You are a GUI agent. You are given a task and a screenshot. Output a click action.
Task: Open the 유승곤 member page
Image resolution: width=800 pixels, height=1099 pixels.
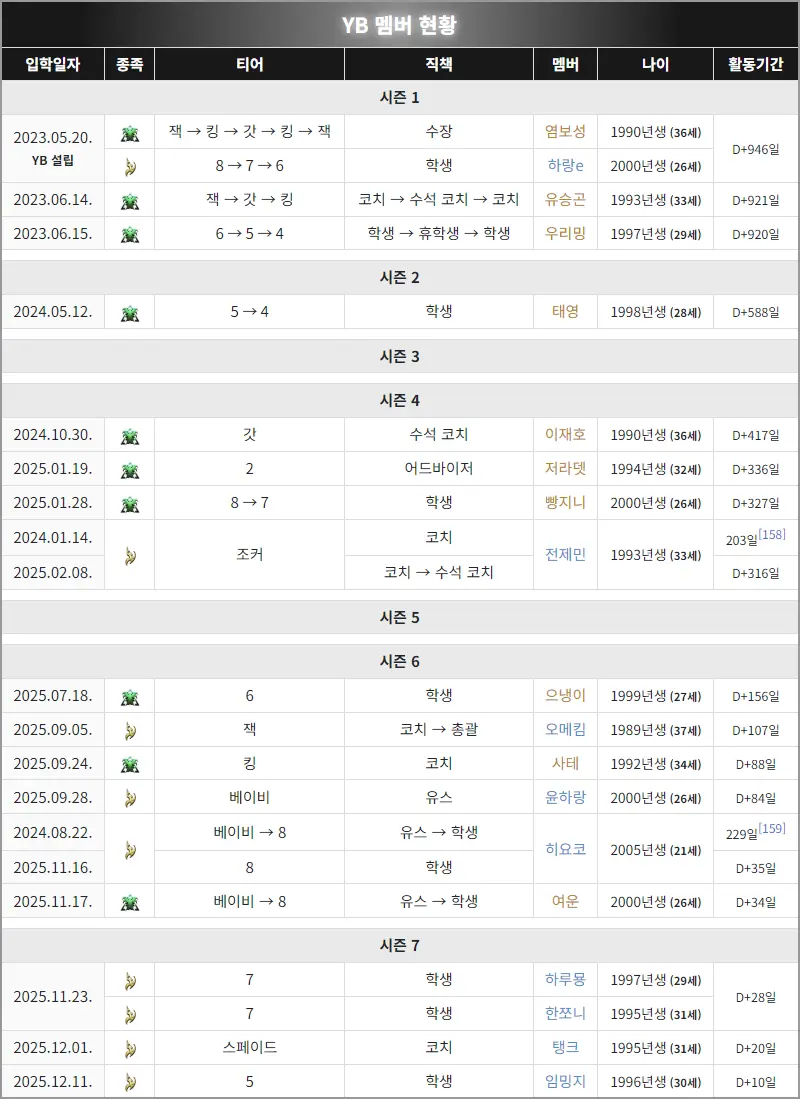coord(565,199)
